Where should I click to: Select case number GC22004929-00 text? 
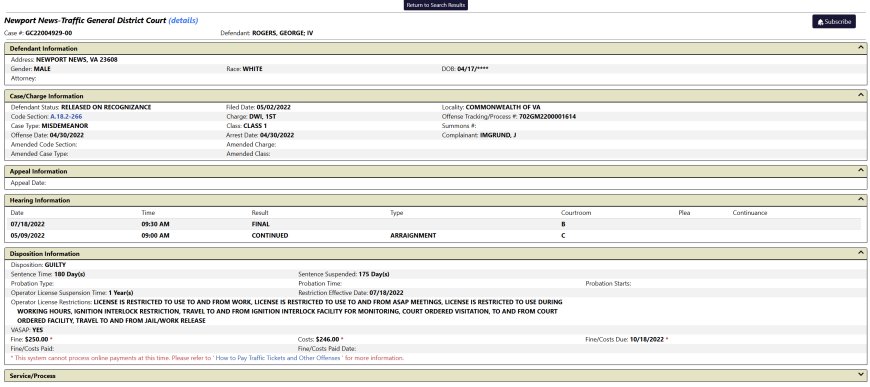point(49,33)
